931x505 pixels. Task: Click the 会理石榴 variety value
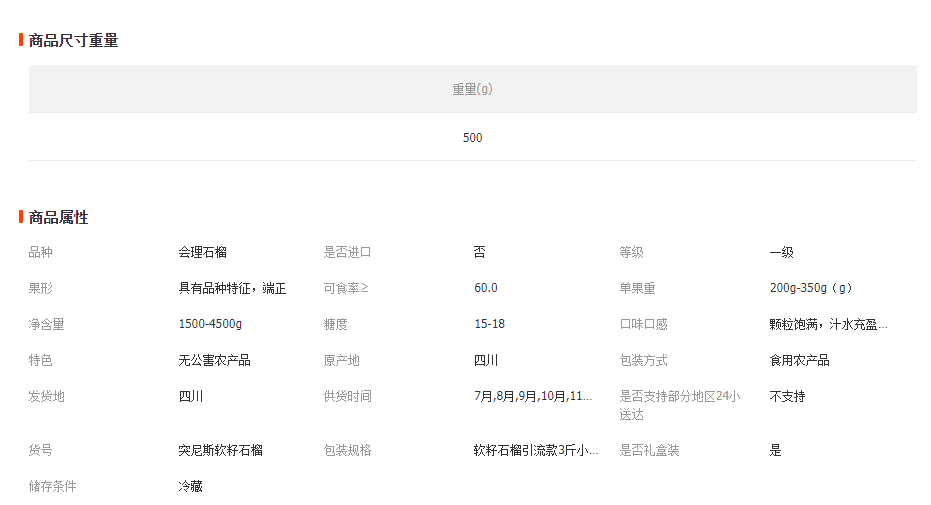pos(202,252)
